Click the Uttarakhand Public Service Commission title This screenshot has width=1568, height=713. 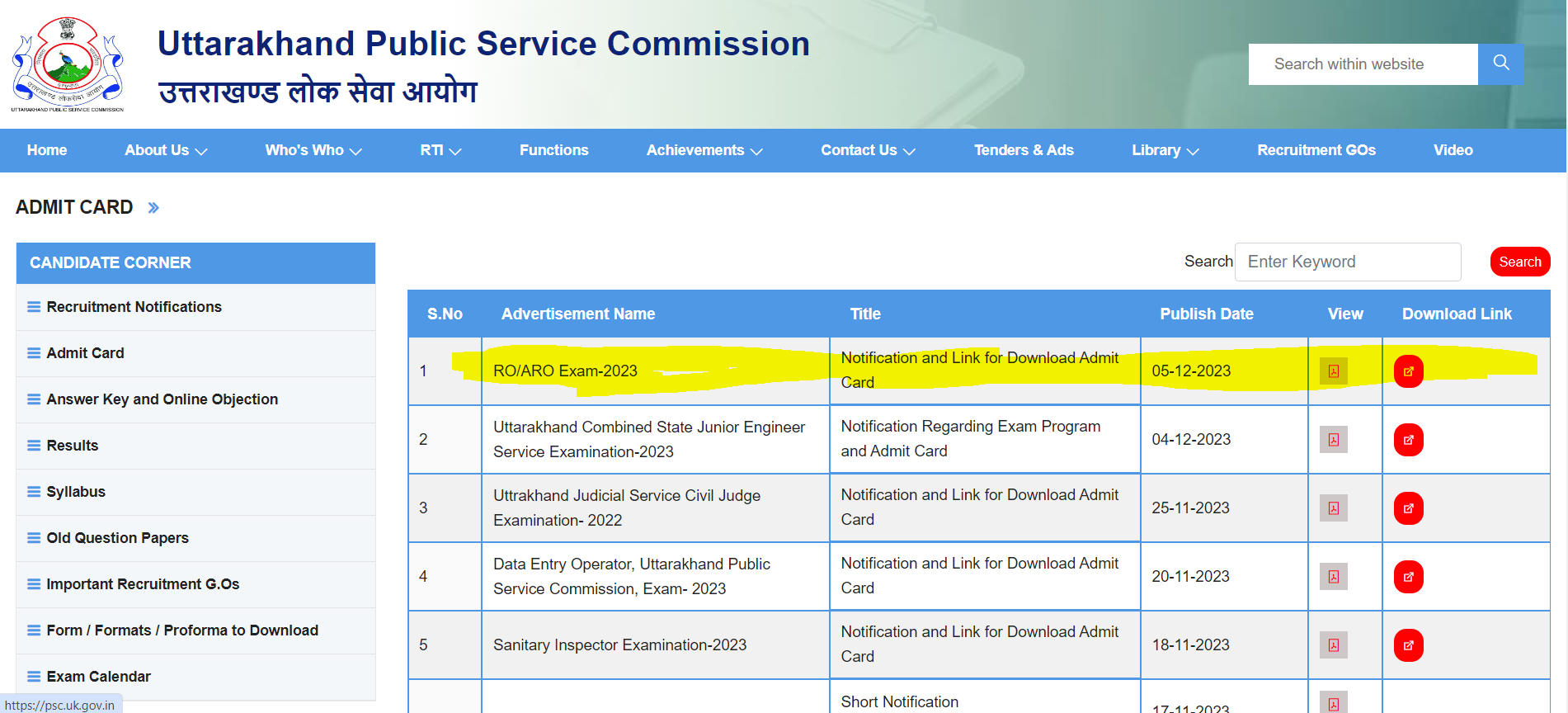point(483,44)
